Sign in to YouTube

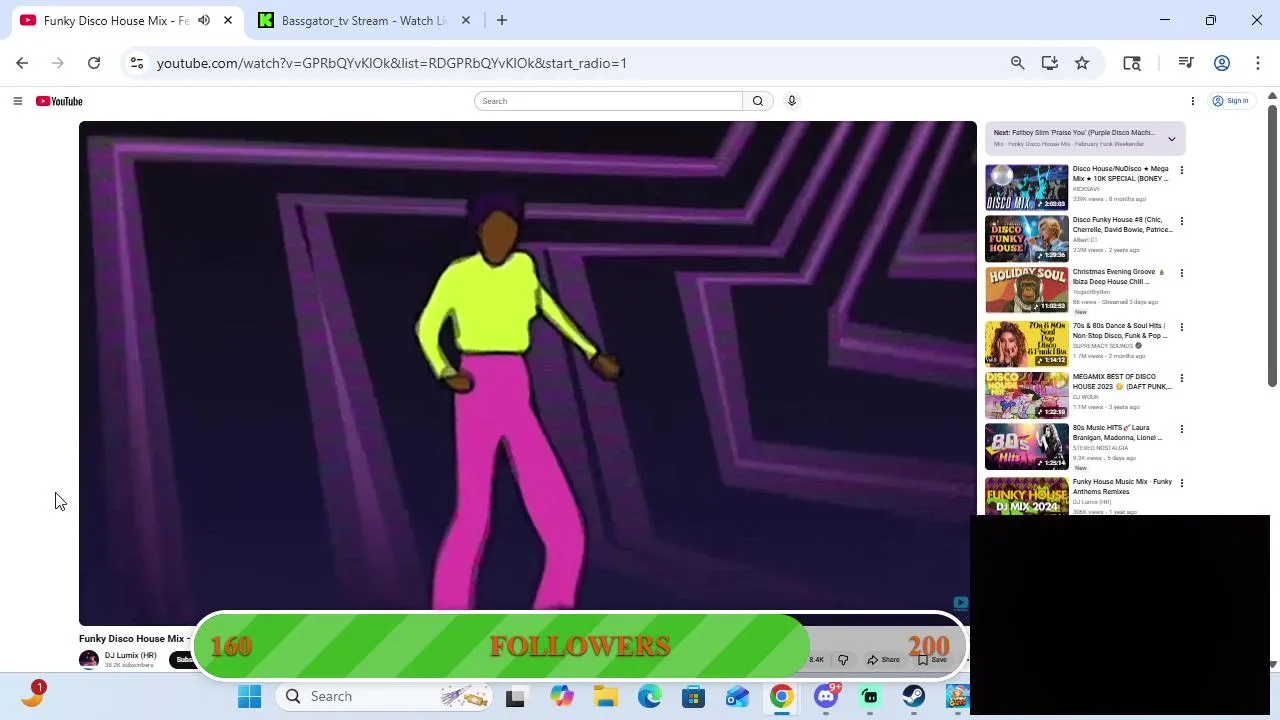pyautogui.click(x=1230, y=101)
